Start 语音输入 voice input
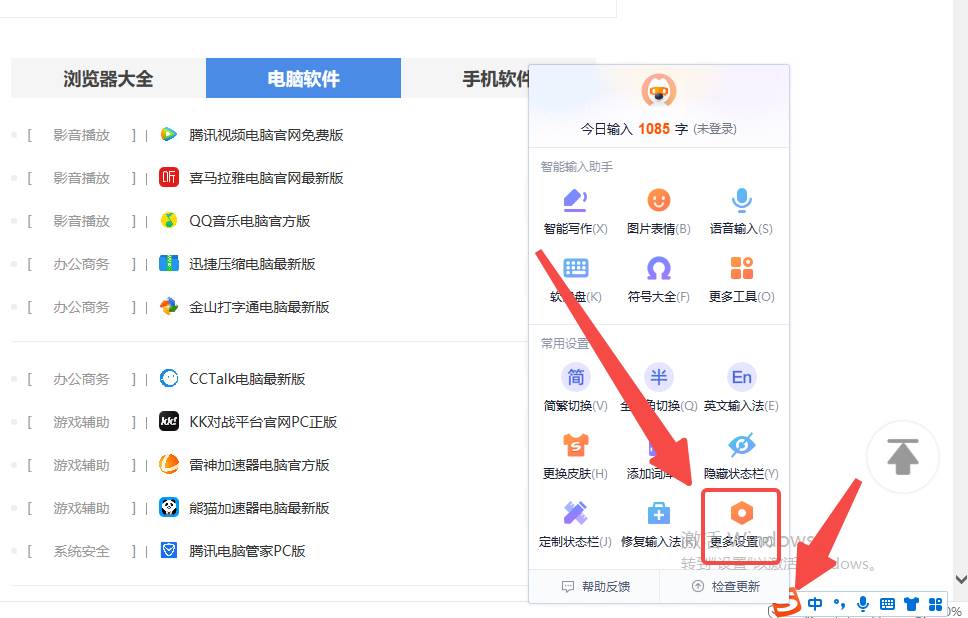The width and height of the screenshot is (968, 618). tap(741, 212)
